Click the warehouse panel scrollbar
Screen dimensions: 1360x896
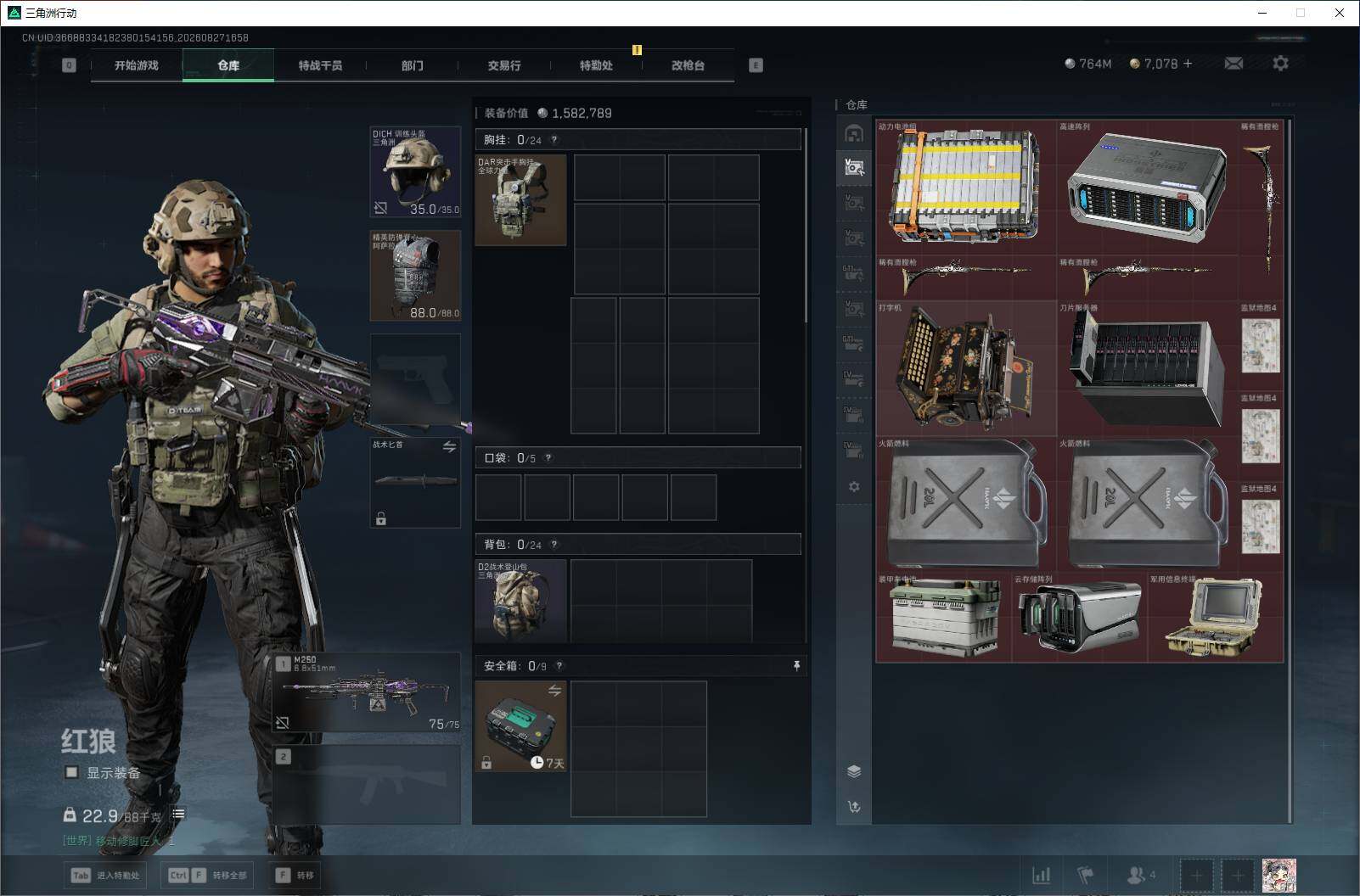(x=1290, y=471)
